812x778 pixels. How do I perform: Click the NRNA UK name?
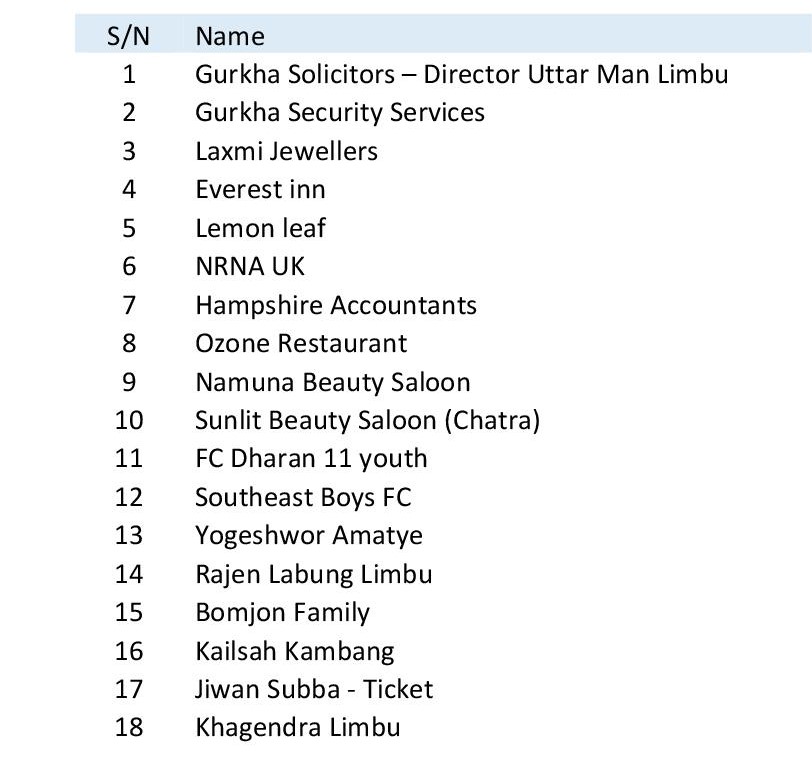coord(250,266)
